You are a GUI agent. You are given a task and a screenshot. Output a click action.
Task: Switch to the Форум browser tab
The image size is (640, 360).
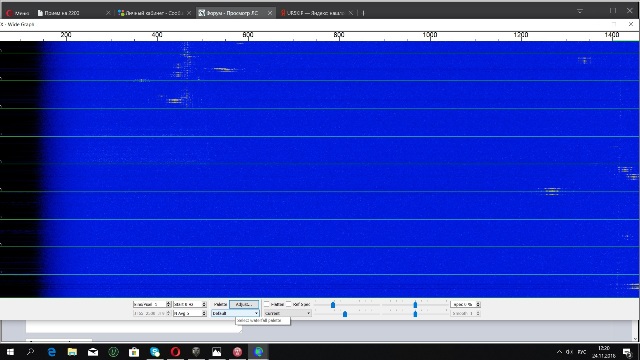click(x=232, y=13)
